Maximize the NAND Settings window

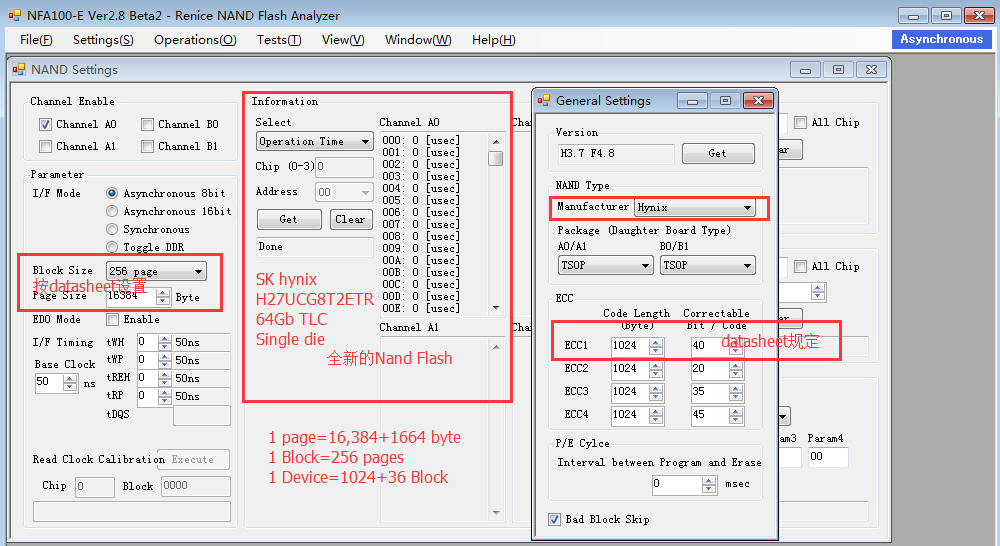pyautogui.click(x=839, y=70)
